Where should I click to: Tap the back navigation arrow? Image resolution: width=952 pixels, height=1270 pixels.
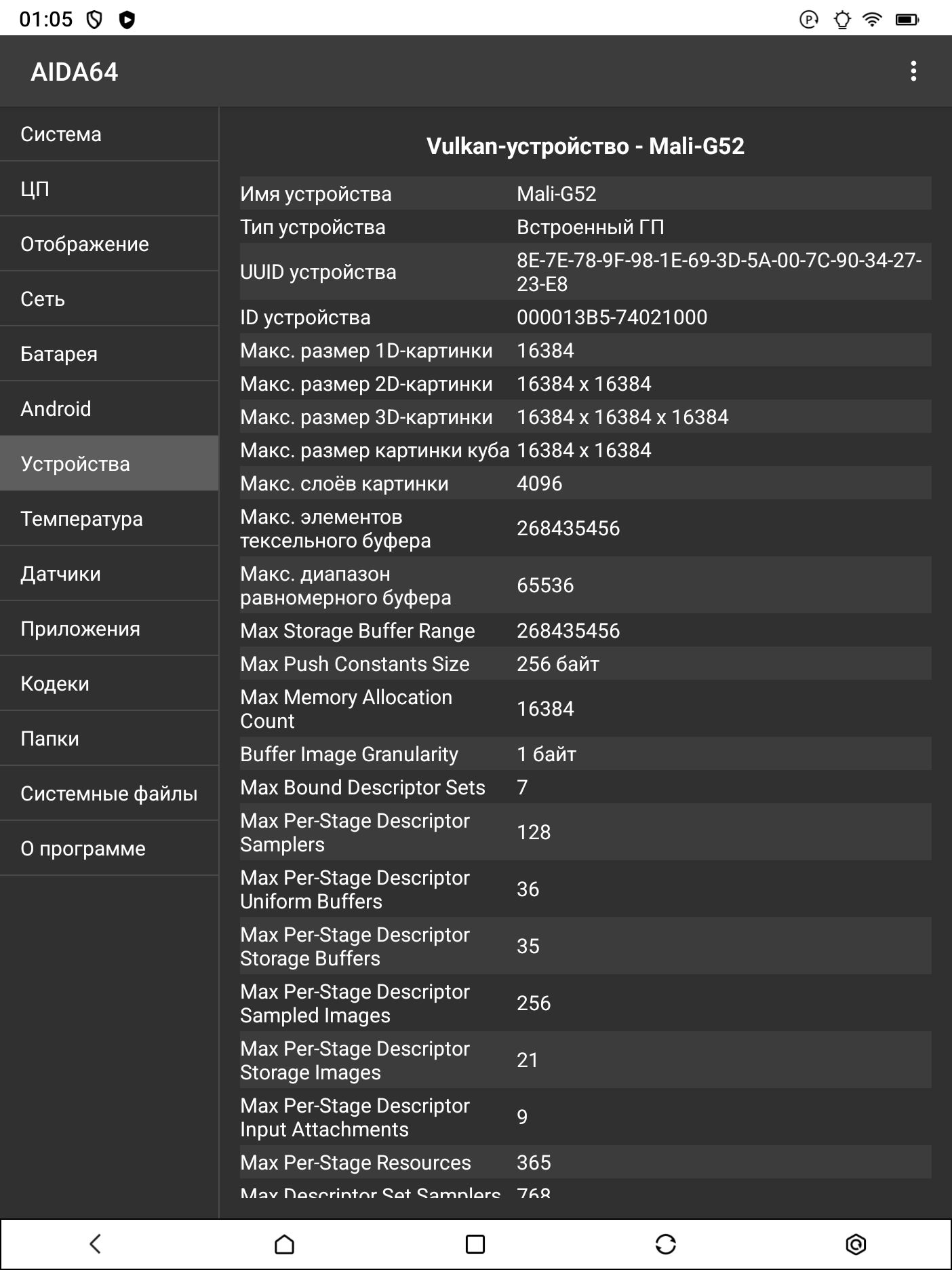click(x=96, y=1244)
